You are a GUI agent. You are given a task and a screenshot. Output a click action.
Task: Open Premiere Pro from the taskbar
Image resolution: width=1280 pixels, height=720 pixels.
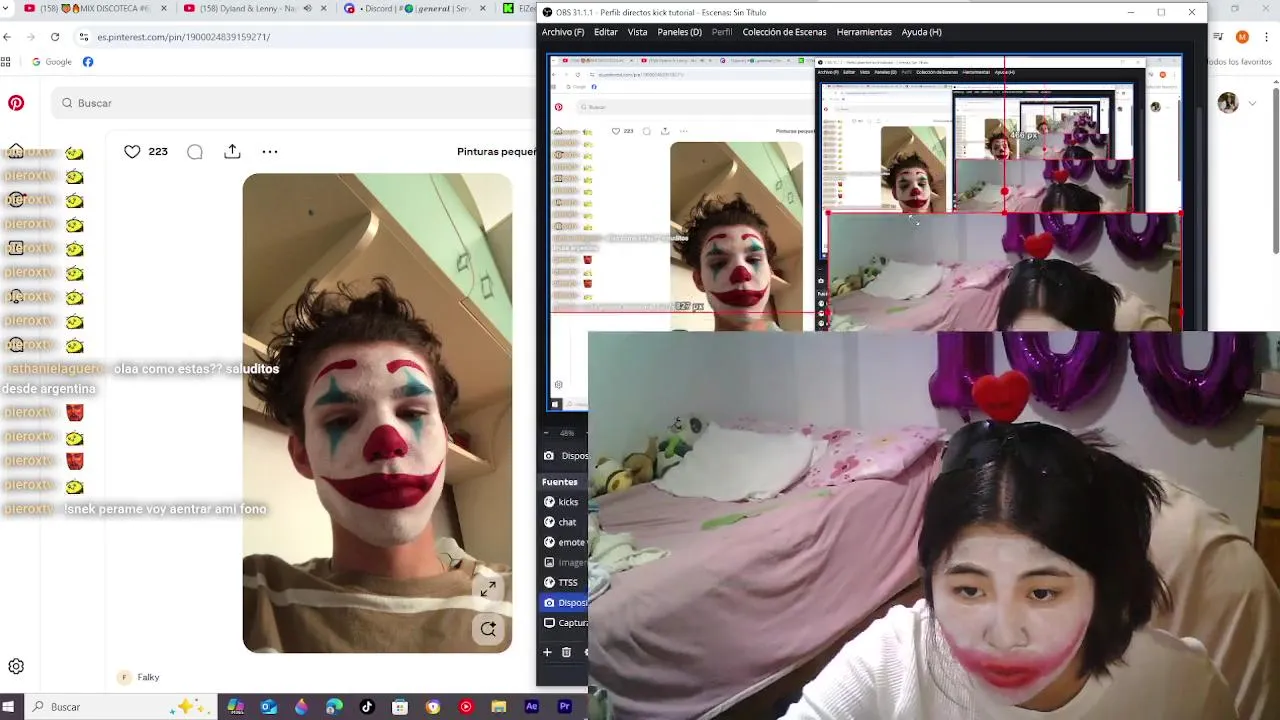[x=565, y=707]
